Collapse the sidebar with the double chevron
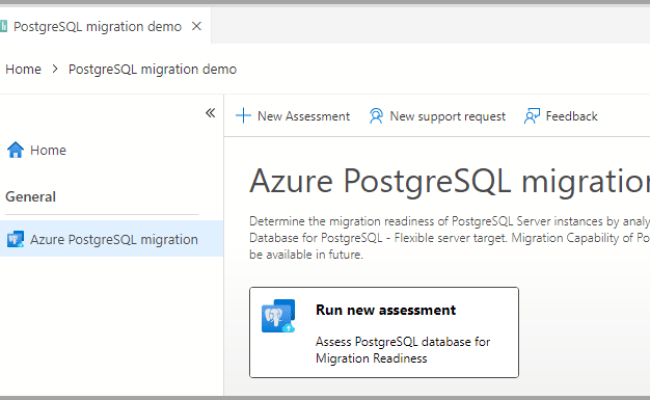Image resolution: width=650 pixels, height=400 pixels. click(210, 113)
